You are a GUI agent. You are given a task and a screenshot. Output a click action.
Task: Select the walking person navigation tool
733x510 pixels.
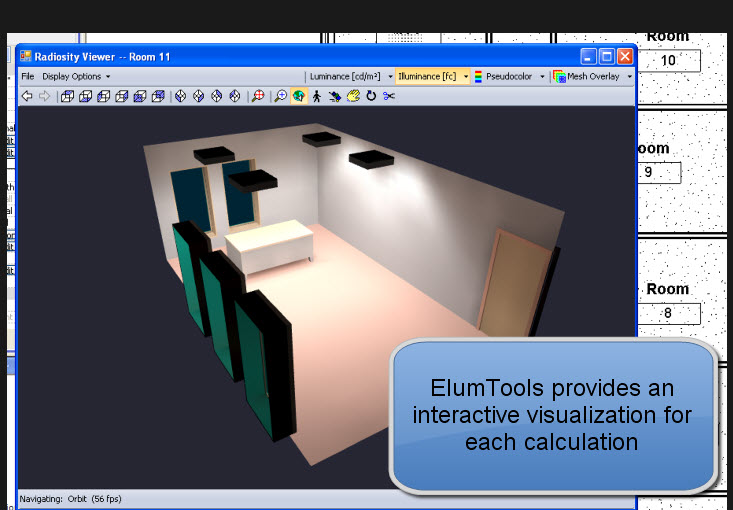[317, 96]
